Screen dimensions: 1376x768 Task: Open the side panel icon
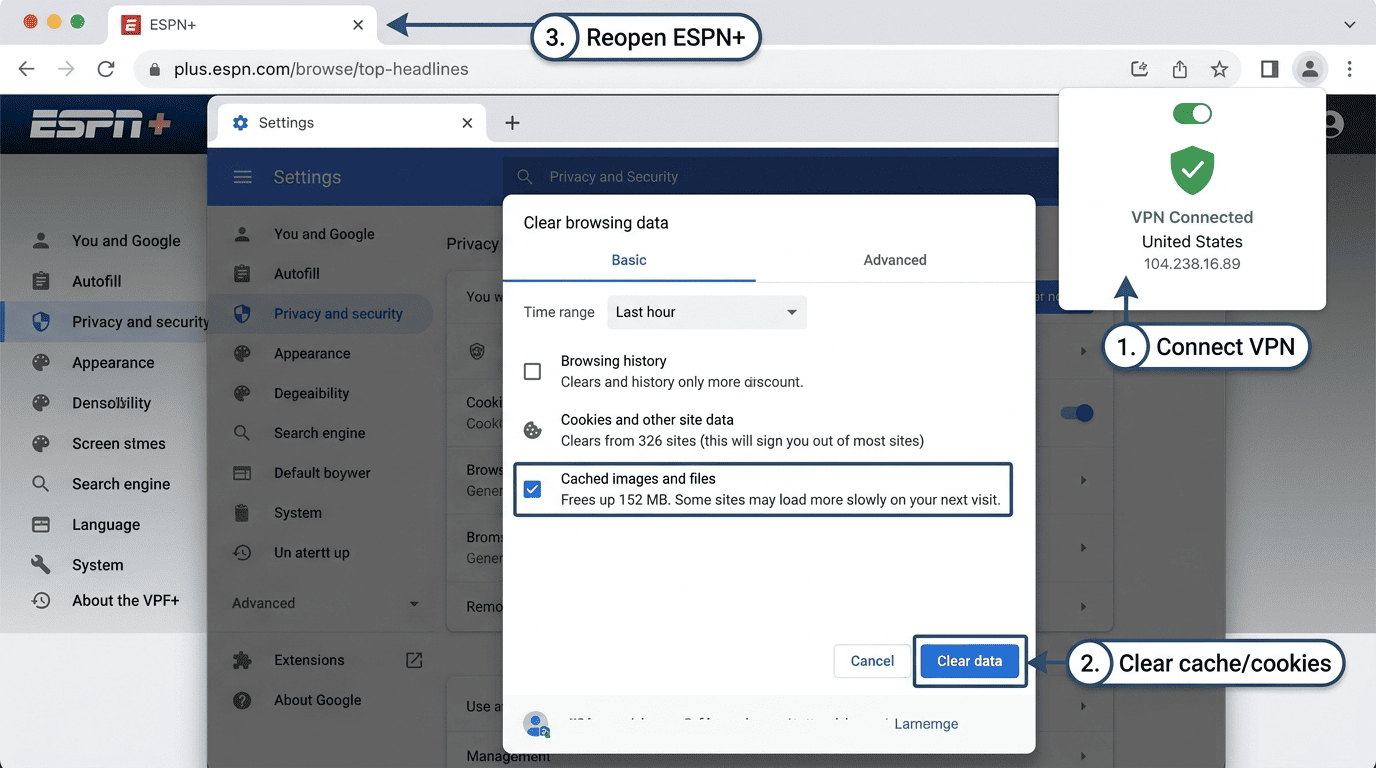coord(1269,69)
